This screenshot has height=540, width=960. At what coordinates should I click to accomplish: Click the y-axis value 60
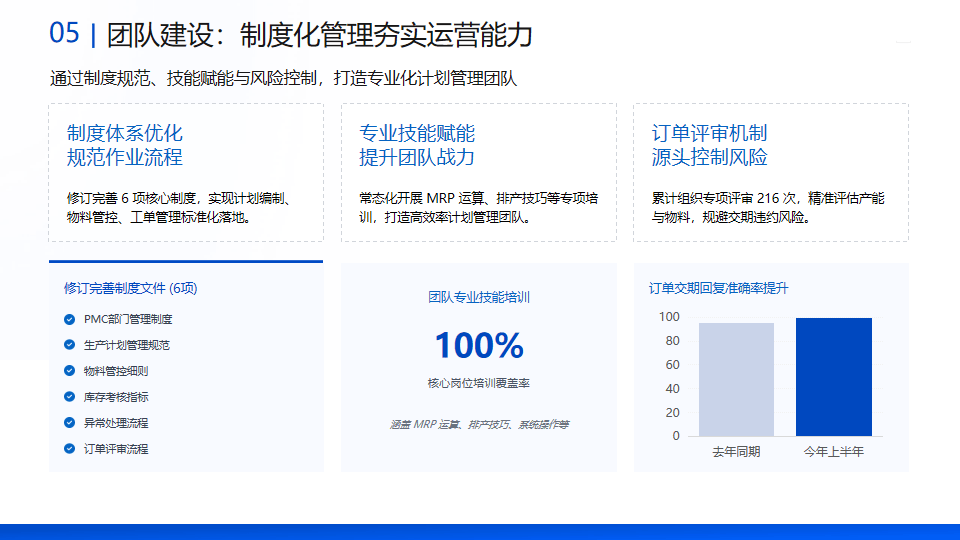(x=672, y=365)
